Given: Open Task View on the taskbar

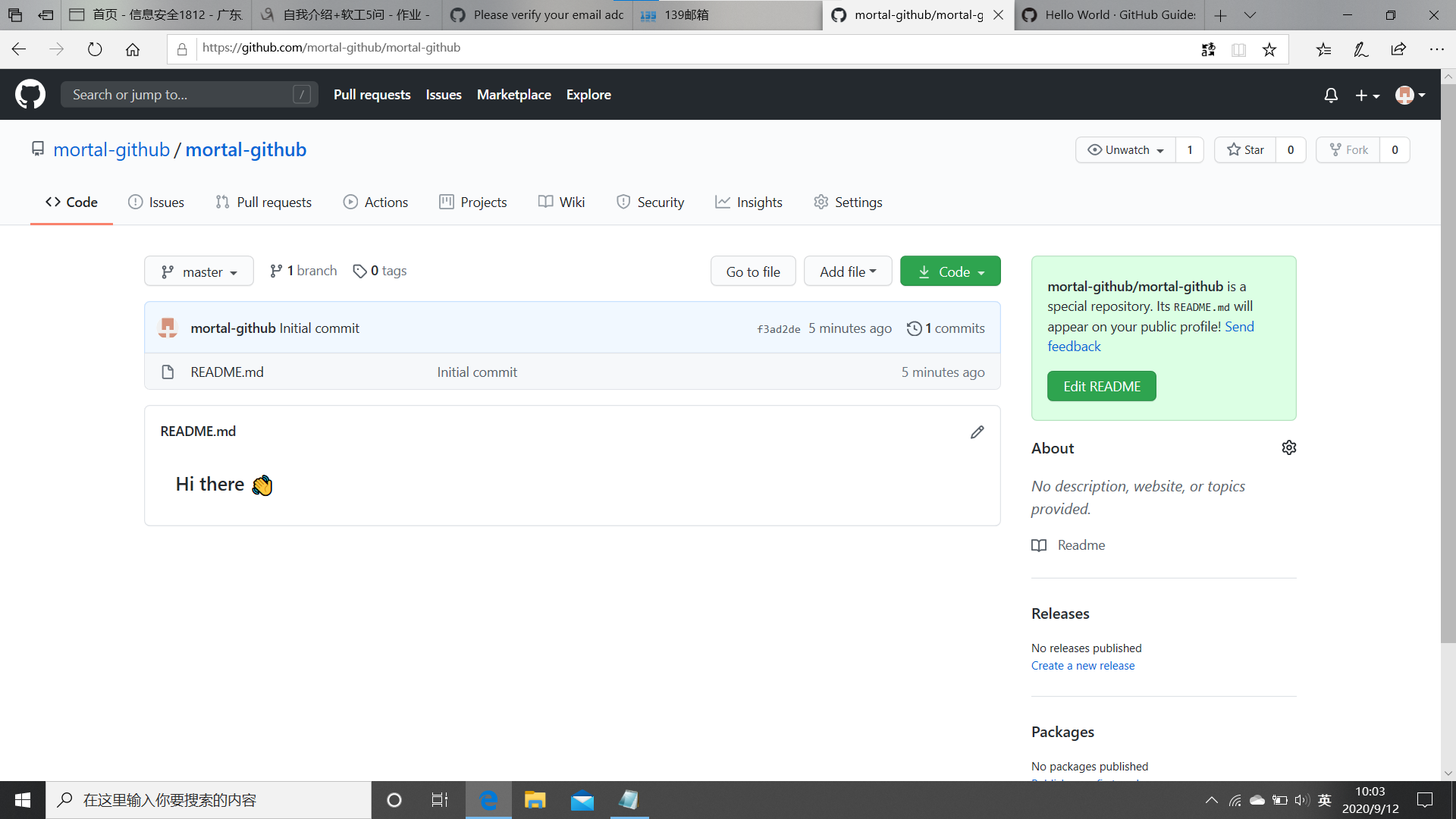Looking at the screenshot, I should tap(440, 800).
